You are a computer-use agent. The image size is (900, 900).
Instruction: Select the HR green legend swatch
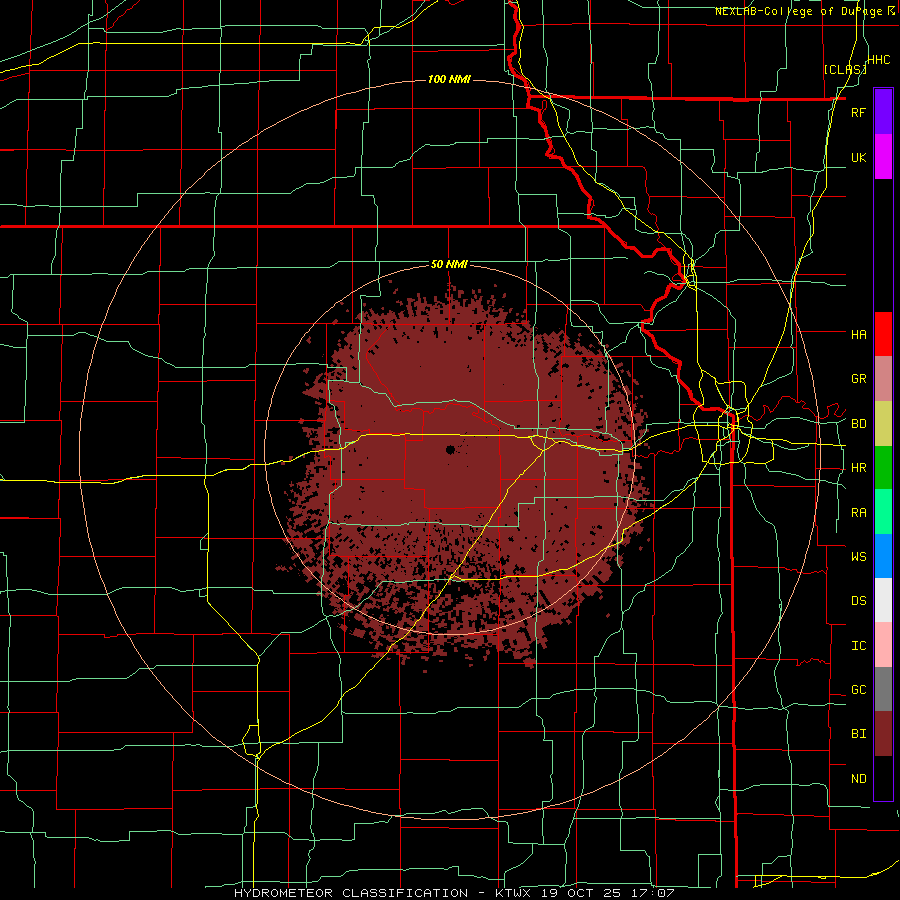pos(883,467)
